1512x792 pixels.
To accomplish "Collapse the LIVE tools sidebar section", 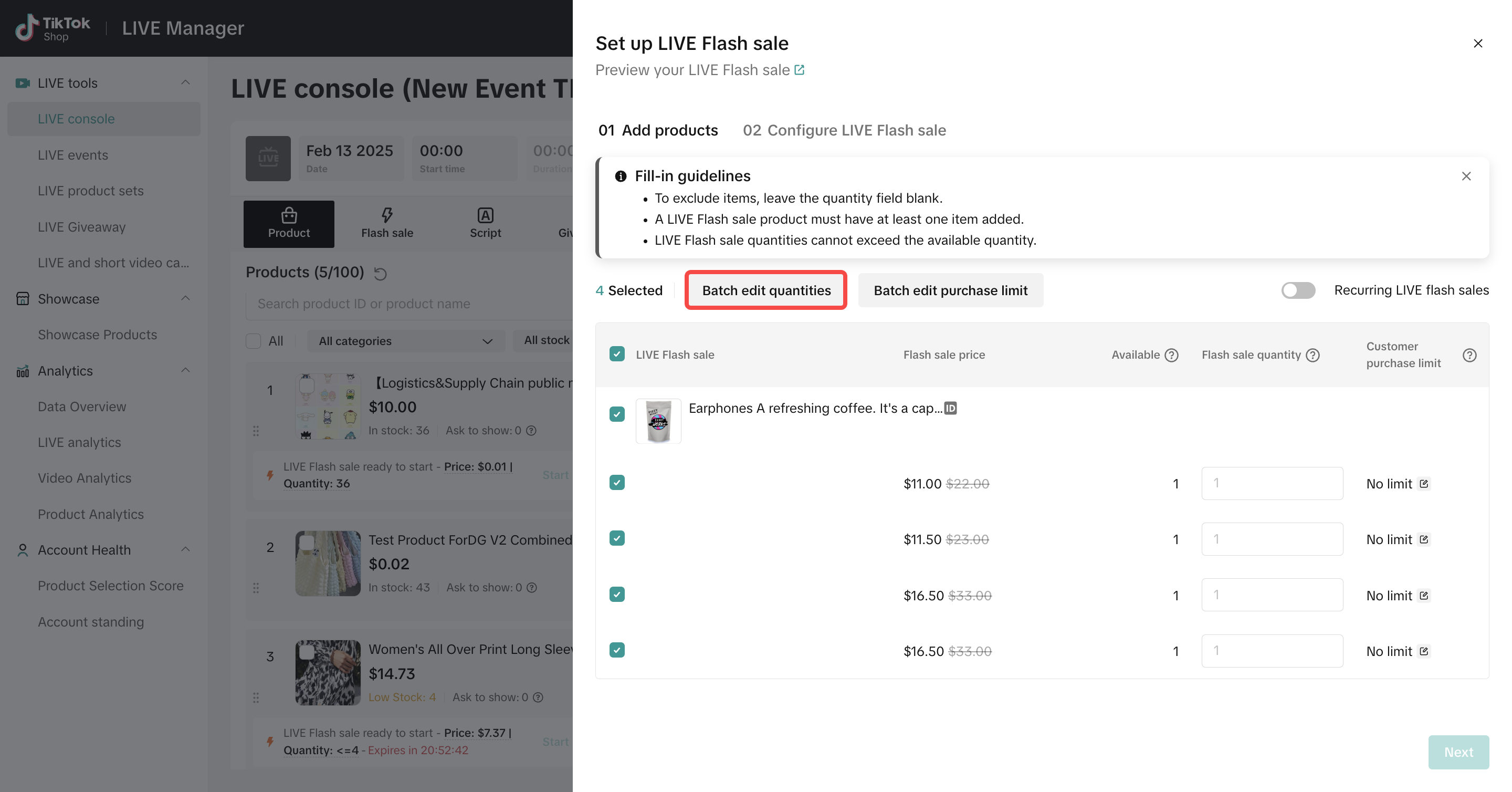I will click(185, 83).
